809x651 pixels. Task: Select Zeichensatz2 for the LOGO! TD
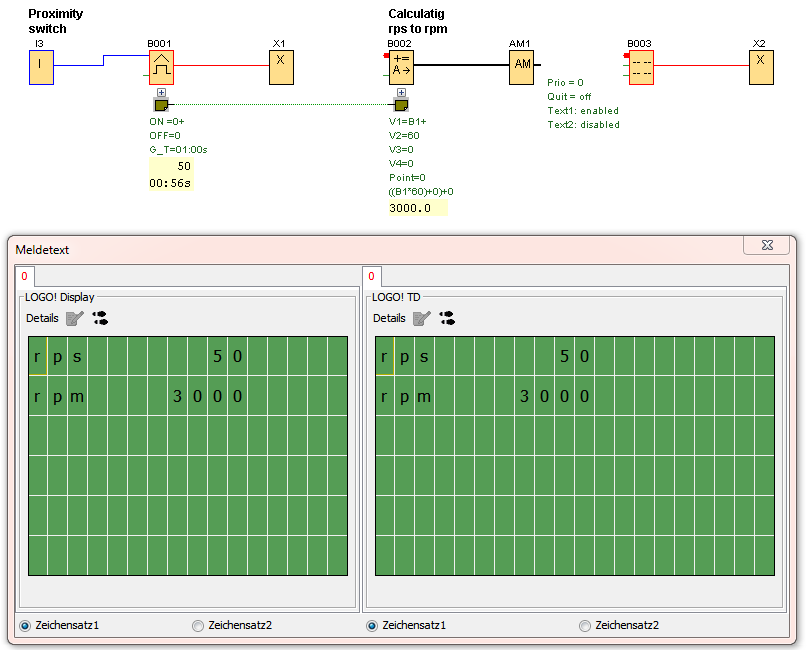point(585,626)
